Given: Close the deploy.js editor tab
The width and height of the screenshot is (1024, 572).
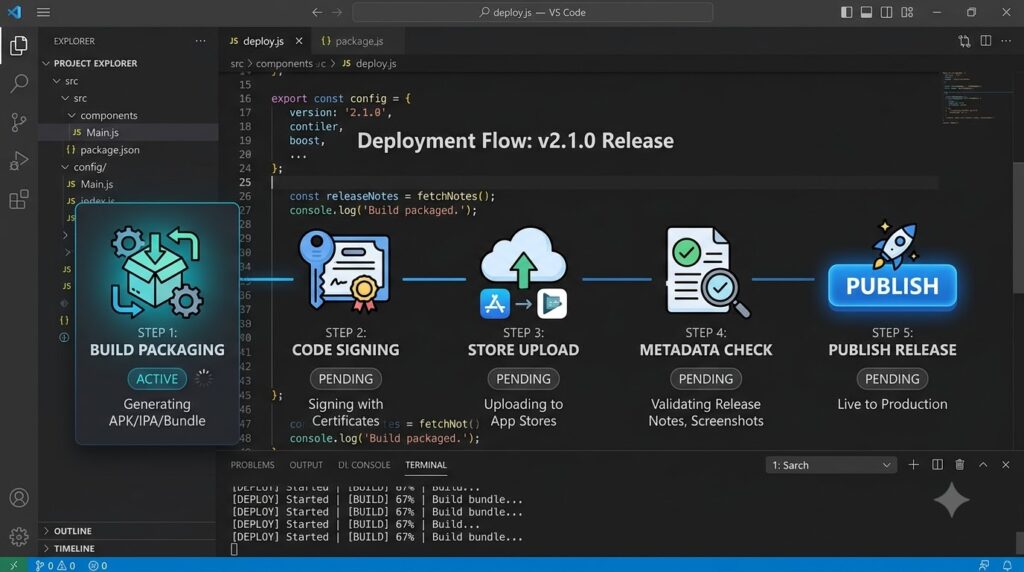Looking at the screenshot, I should point(298,40).
